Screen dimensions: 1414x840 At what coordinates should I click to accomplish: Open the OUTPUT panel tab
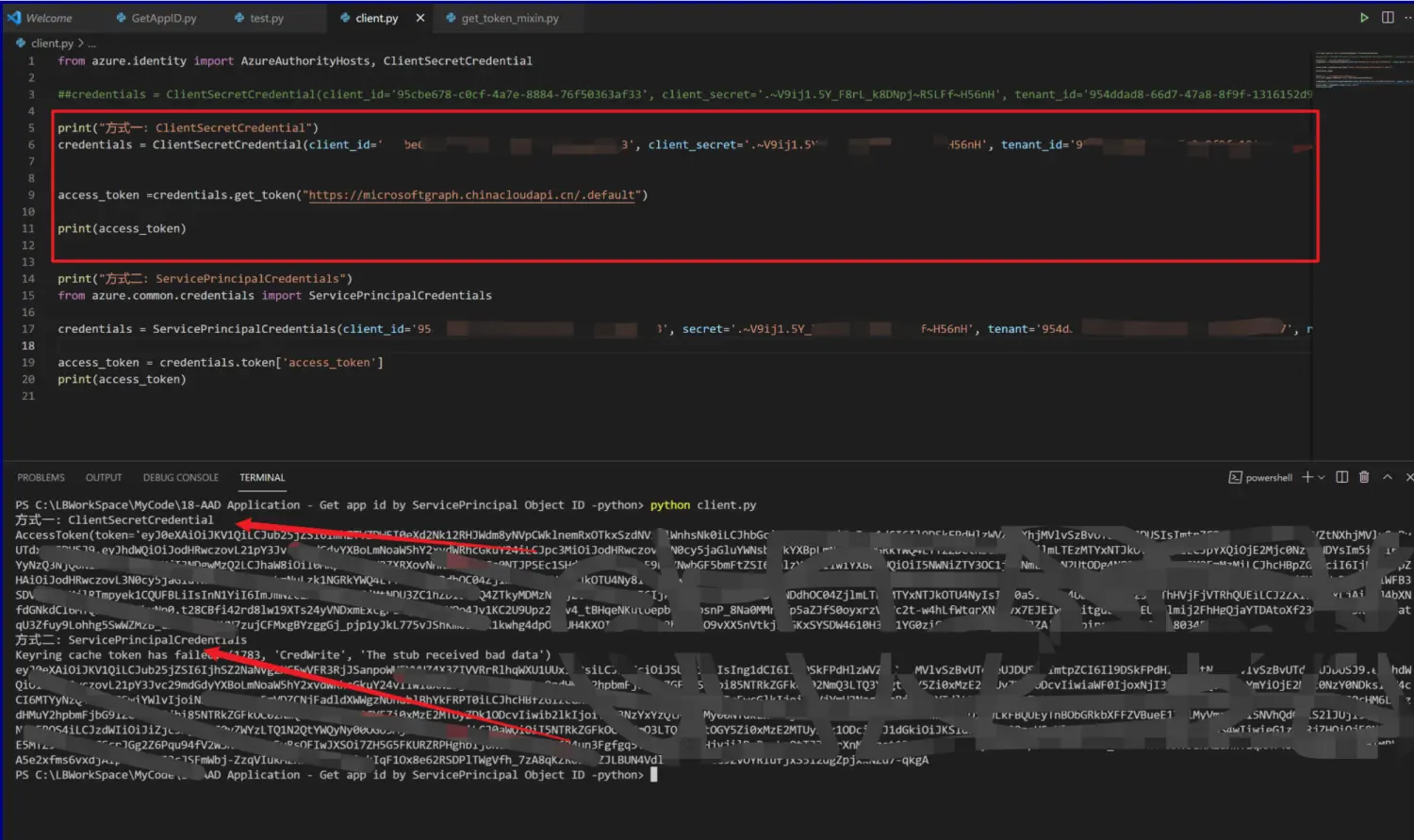click(x=104, y=478)
